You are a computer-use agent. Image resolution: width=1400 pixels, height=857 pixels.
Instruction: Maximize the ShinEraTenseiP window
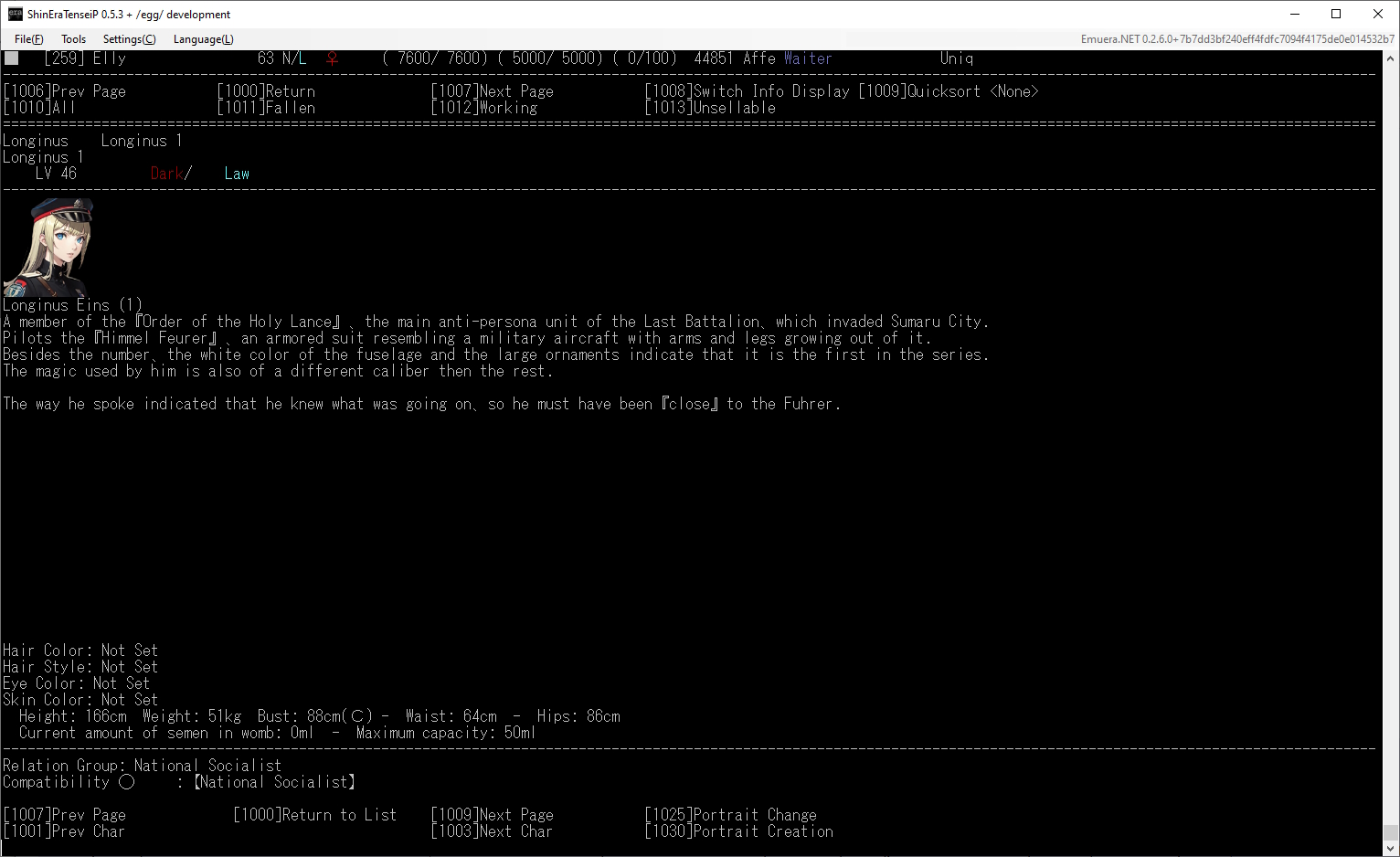pos(1336,14)
